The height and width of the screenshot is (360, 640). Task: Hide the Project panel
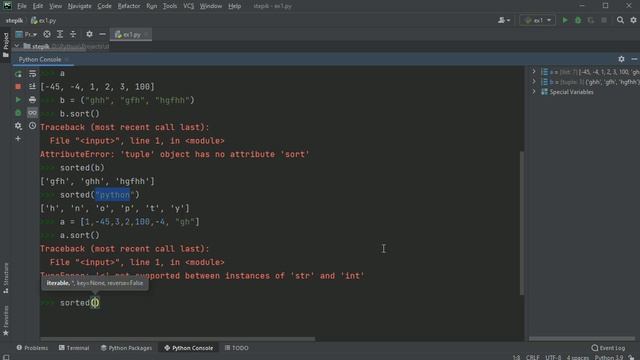point(102,34)
